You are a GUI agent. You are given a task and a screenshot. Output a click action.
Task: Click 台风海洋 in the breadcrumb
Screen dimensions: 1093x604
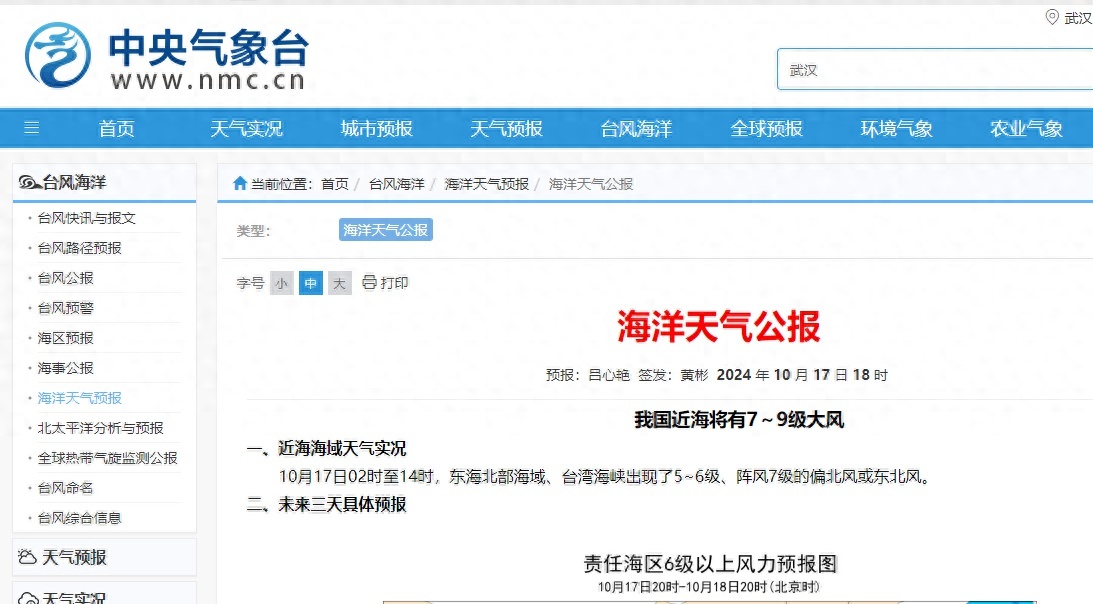[397, 184]
